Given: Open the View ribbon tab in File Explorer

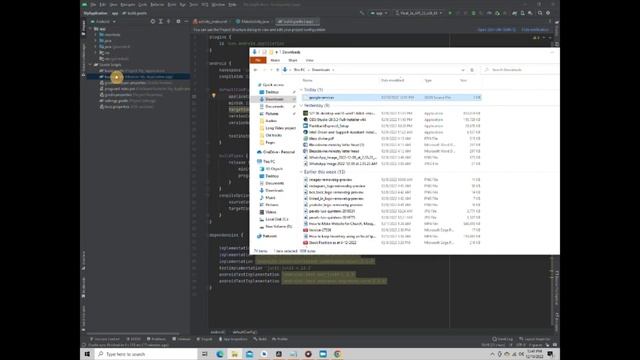Looking at the screenshot, I should tap(309, 60).
